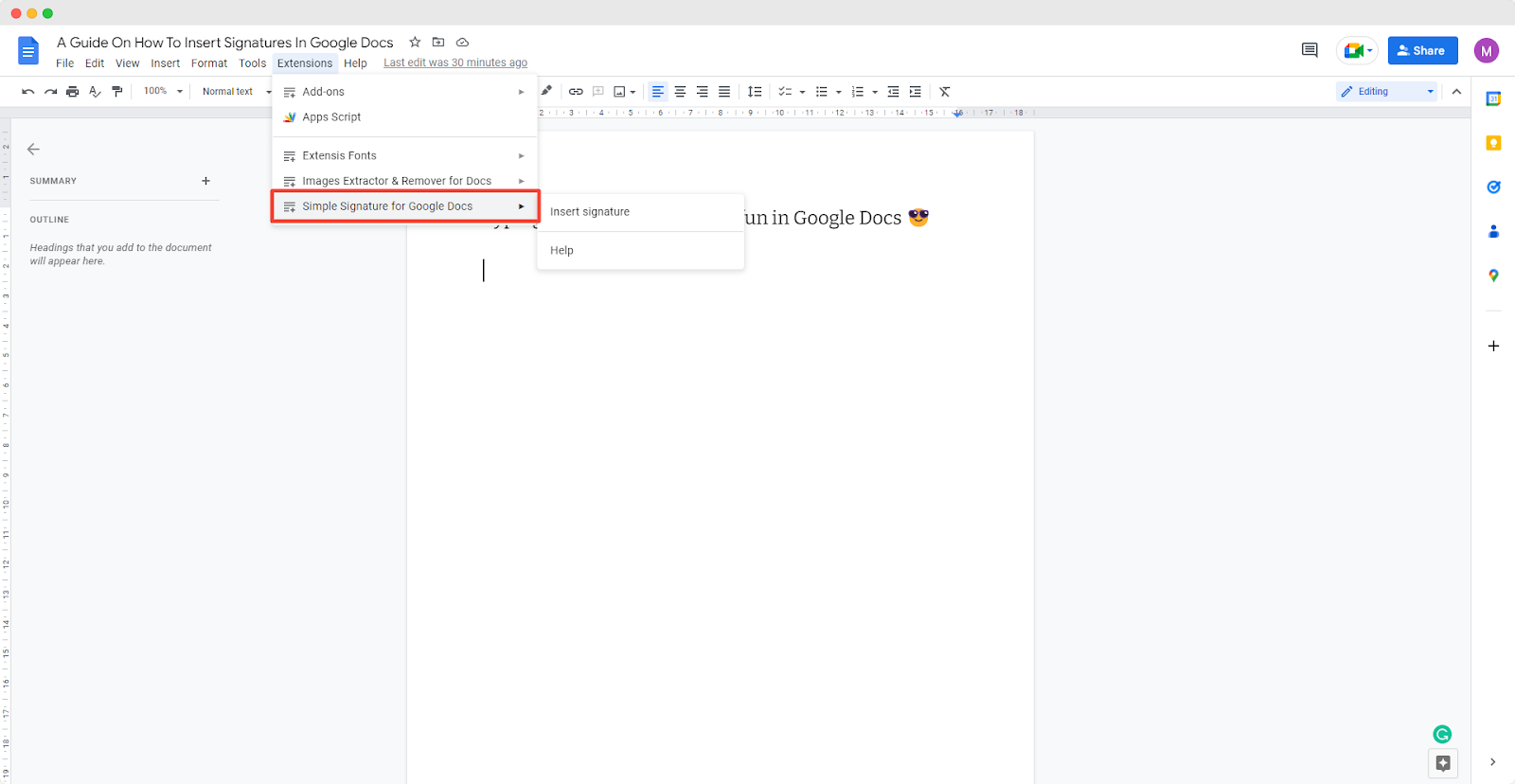
Task: Open zoom level dropdown
Action: coord(163,92)
